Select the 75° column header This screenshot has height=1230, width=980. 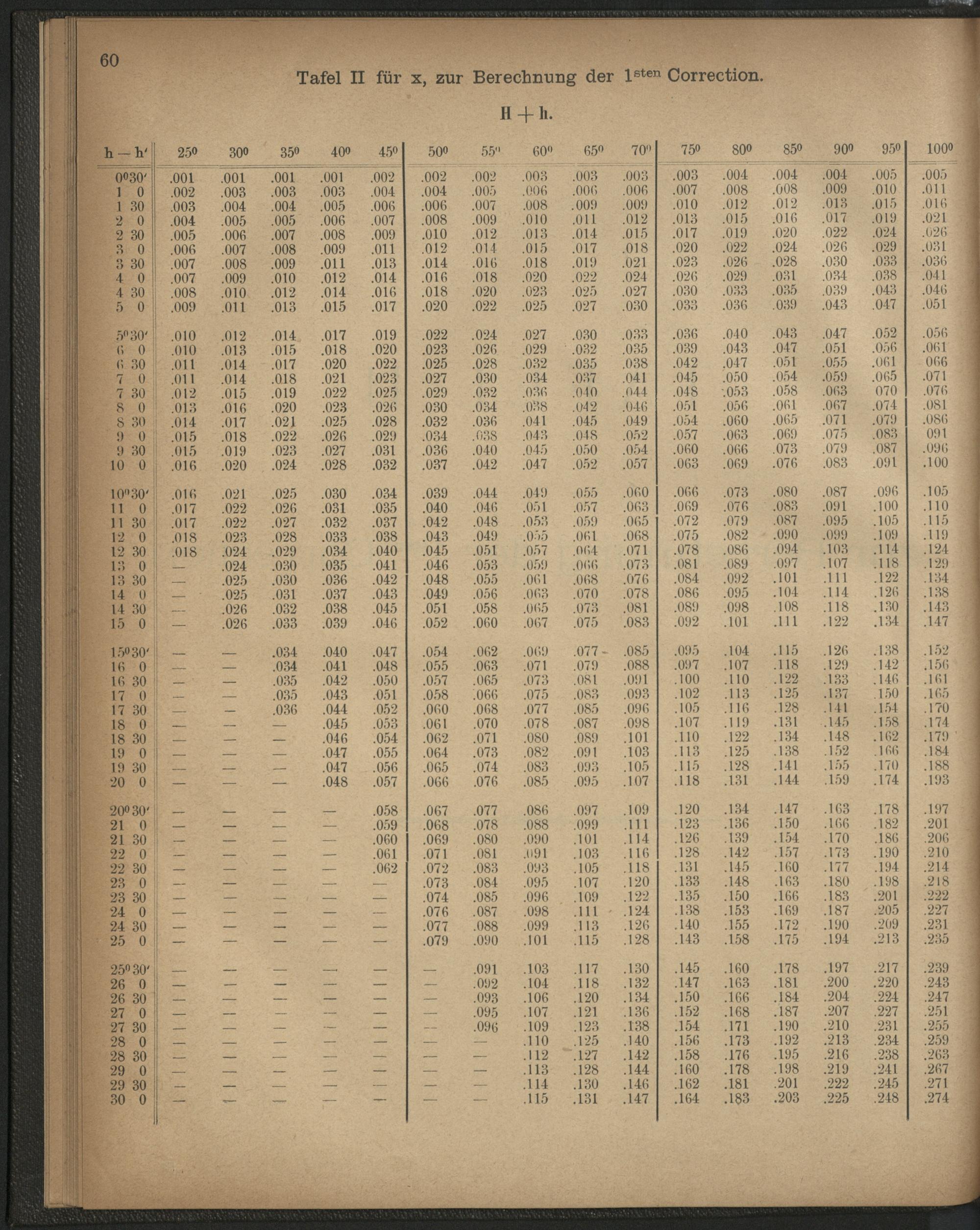[x=690, y=150]
